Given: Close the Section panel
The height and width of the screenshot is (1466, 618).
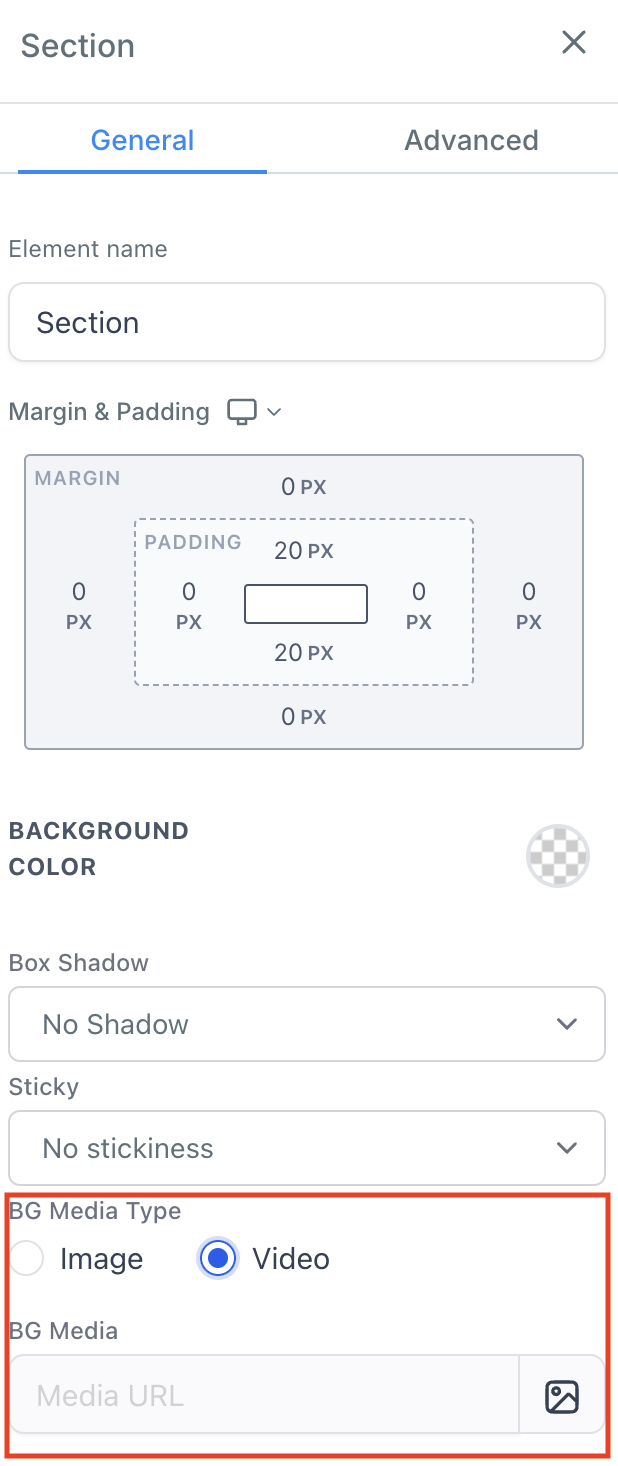Looking at the screenshot, I should (x=573, y=42).
